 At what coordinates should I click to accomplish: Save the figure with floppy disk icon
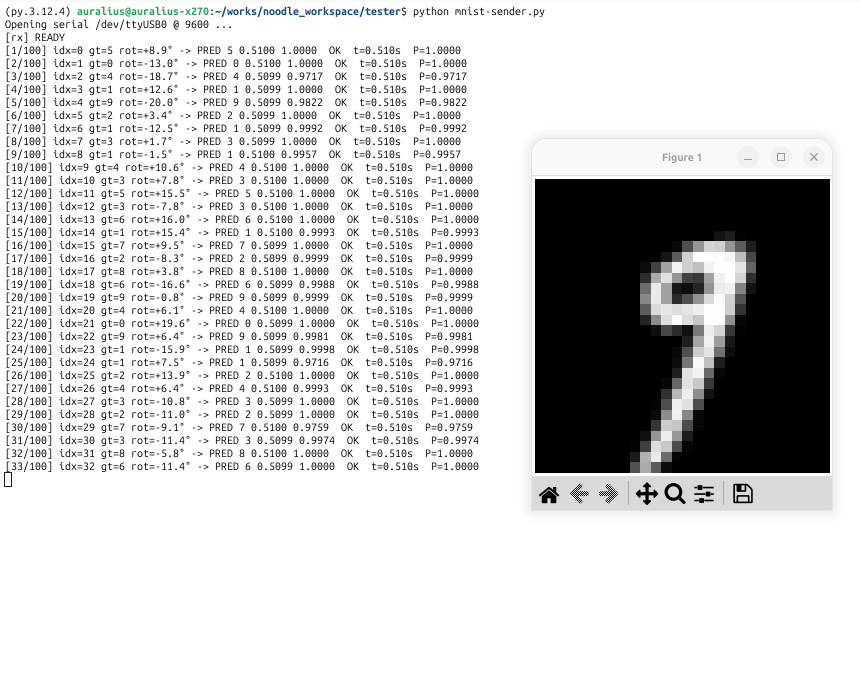pyautogui.click(x=742, y=494)
